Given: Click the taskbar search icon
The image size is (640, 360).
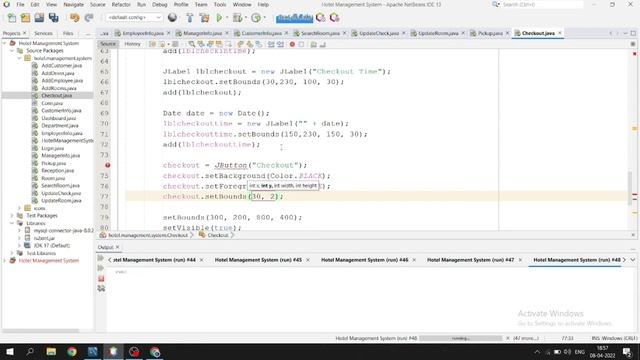Looking at the screenshot, I should (x=30, y=351).
